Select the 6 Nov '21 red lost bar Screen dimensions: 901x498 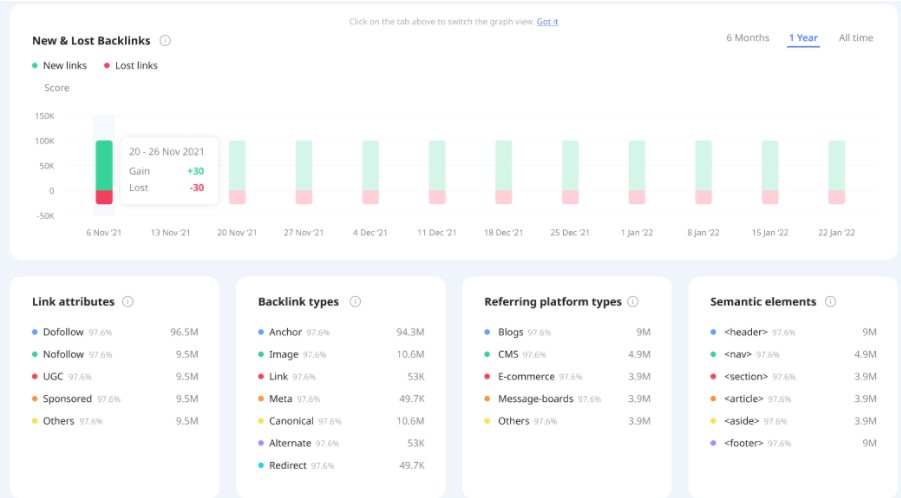pos(104,197)
